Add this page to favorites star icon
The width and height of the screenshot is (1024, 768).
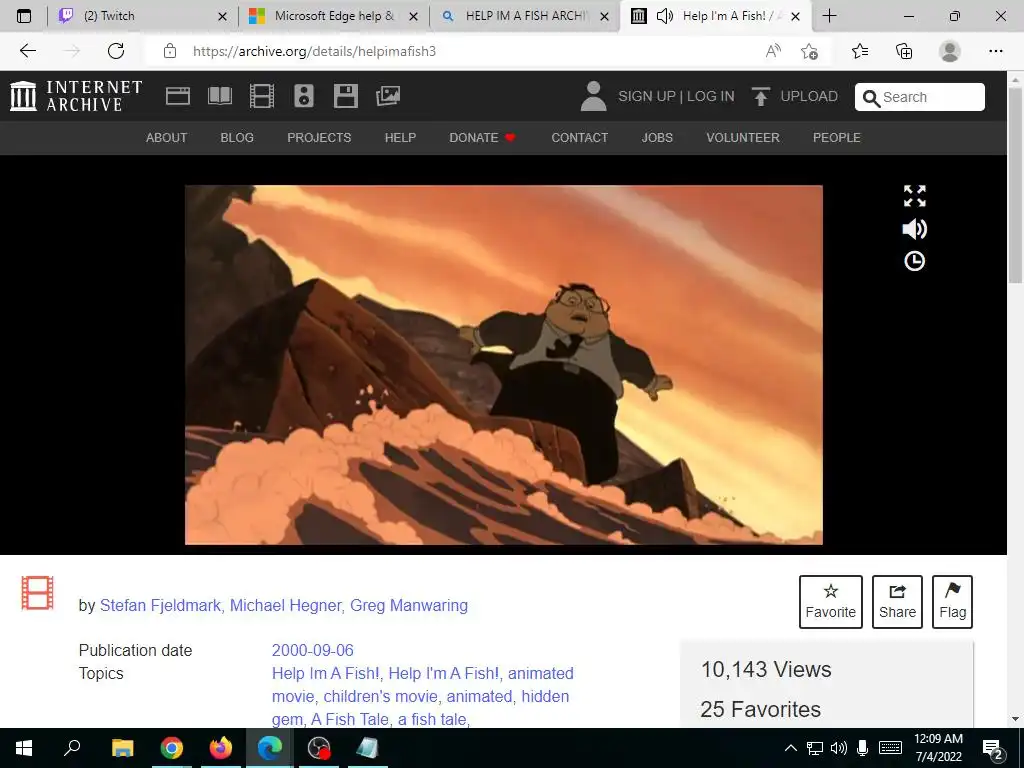coord(809,51)
